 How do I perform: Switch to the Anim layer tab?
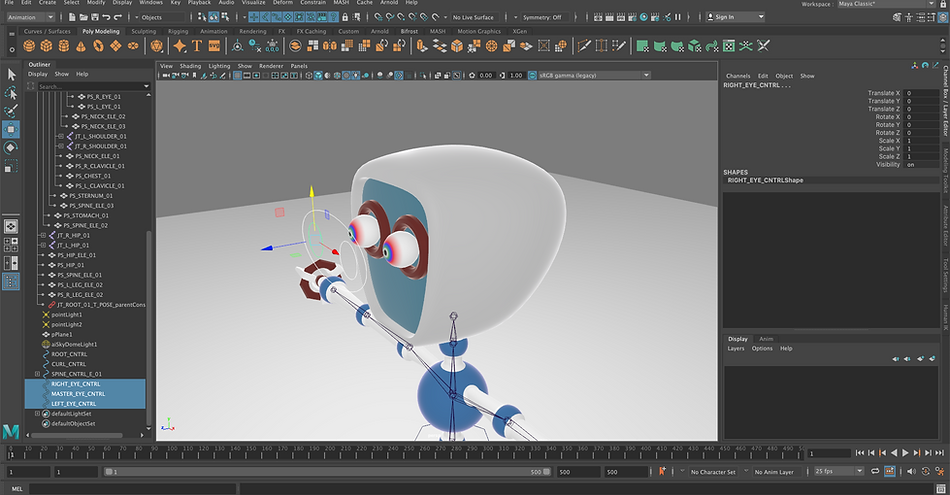(766, 339)
